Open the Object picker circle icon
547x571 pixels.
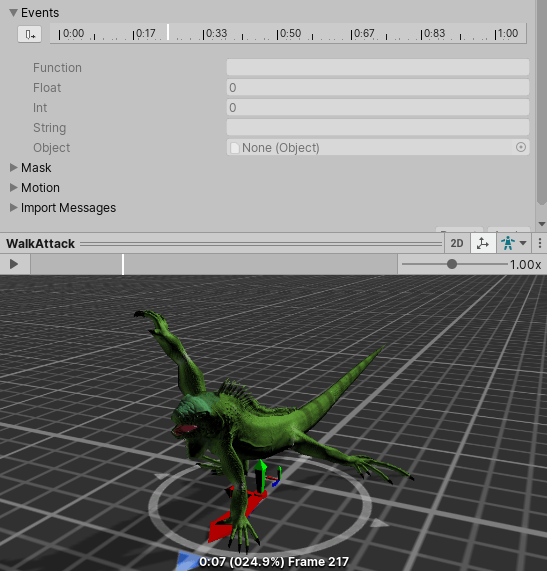521,147
